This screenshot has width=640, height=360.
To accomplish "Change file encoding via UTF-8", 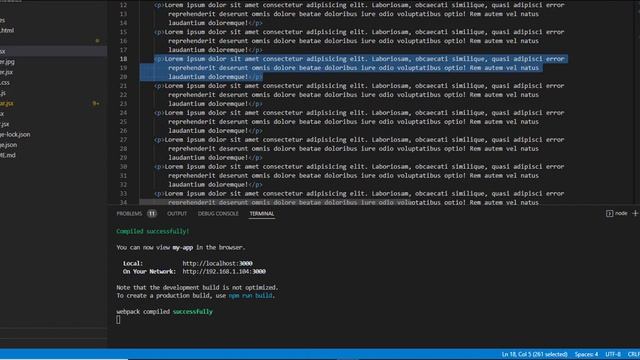I will coord(613,354).
